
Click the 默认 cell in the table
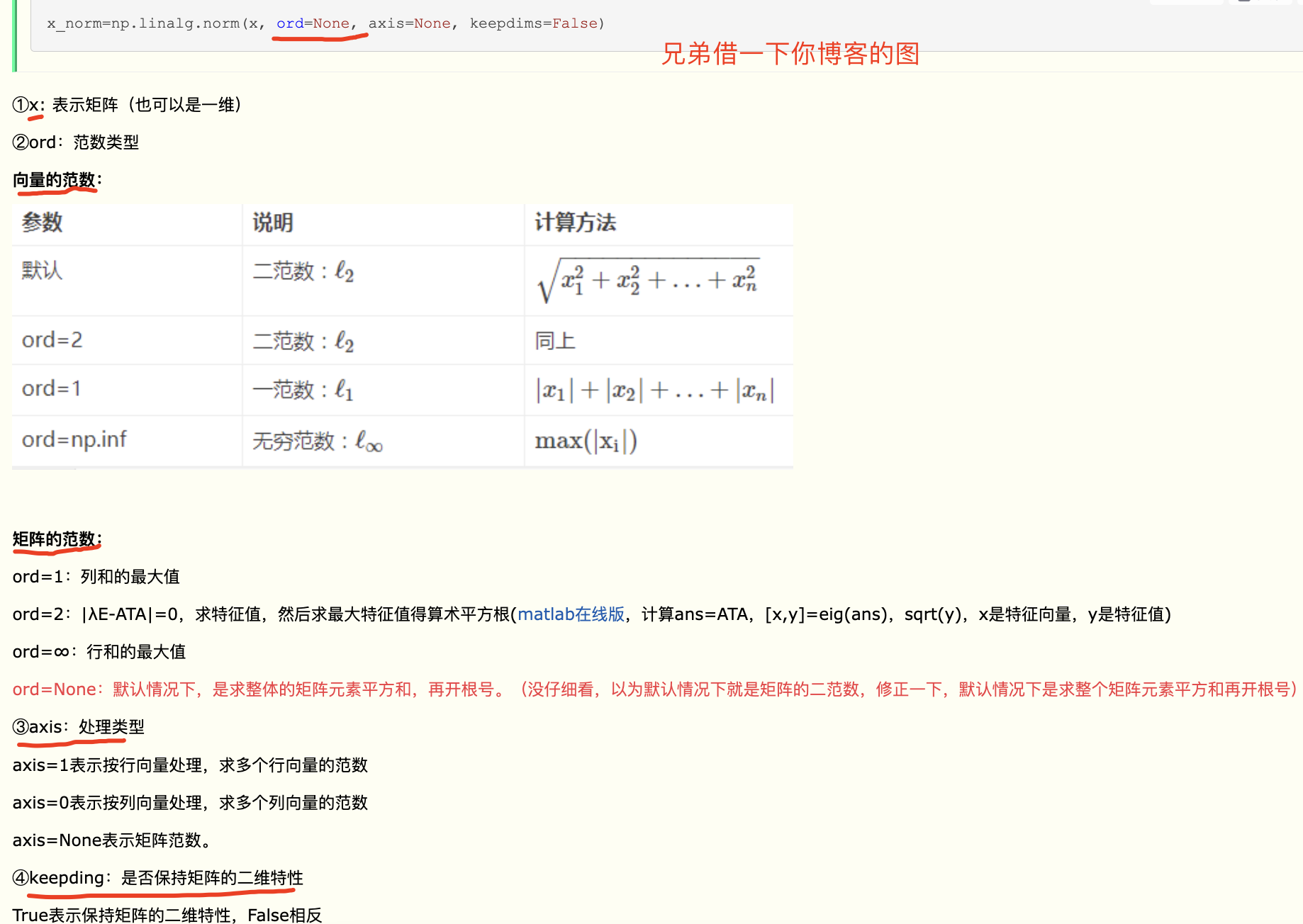43,270
